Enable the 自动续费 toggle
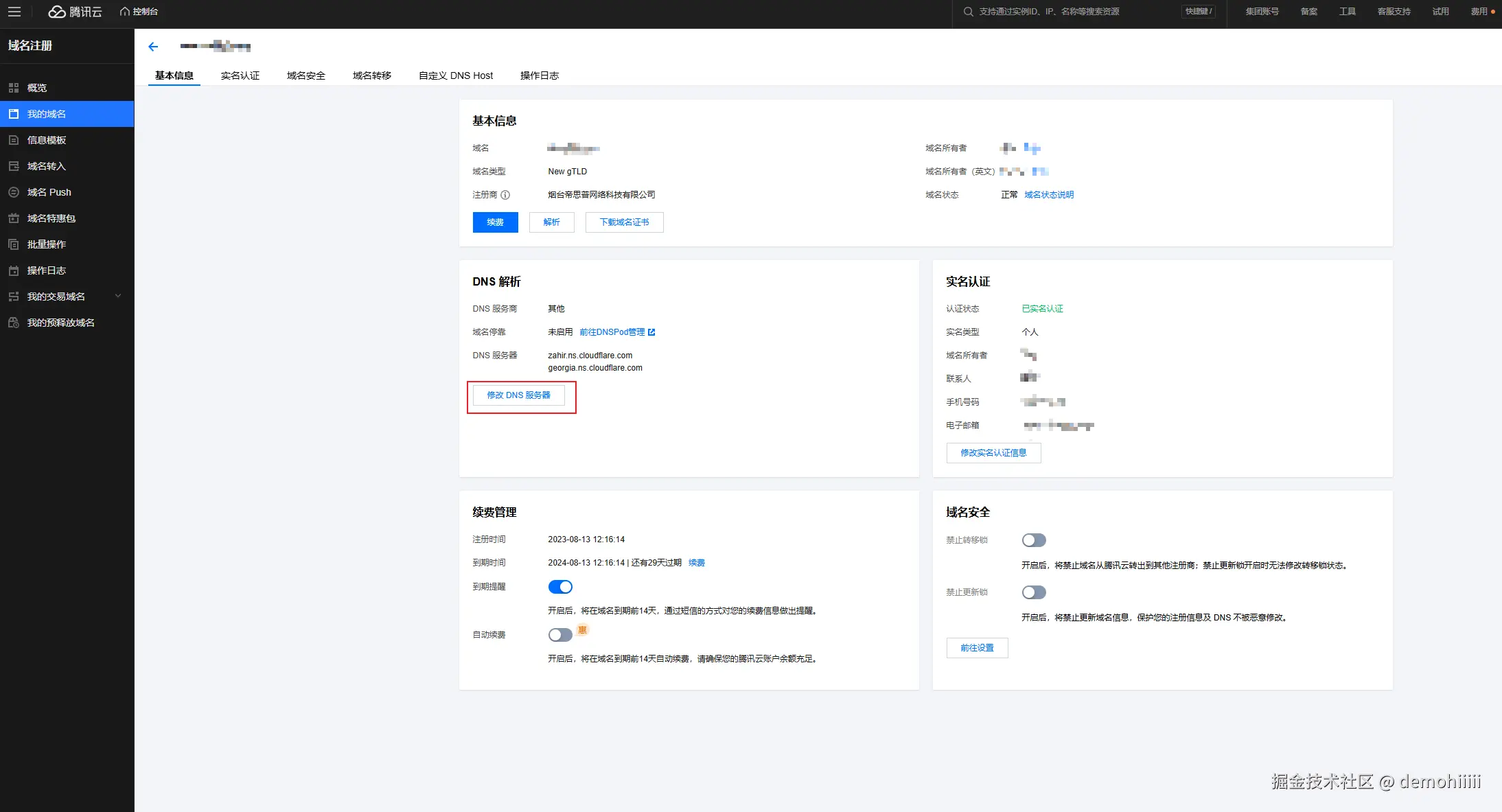 [x=560, y=635]
